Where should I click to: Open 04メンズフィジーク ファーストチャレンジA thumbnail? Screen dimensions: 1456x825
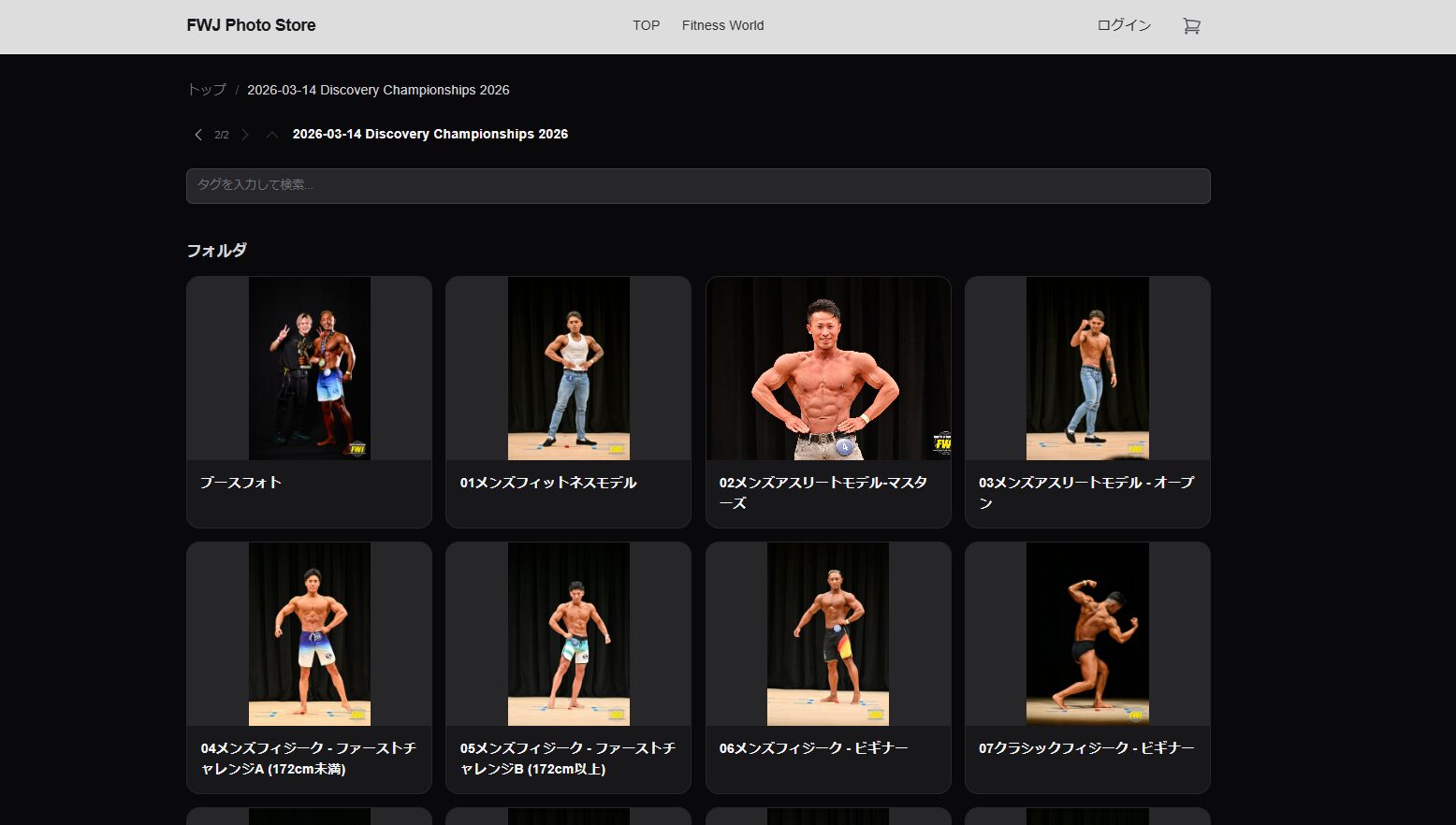(x=309, y=634)
